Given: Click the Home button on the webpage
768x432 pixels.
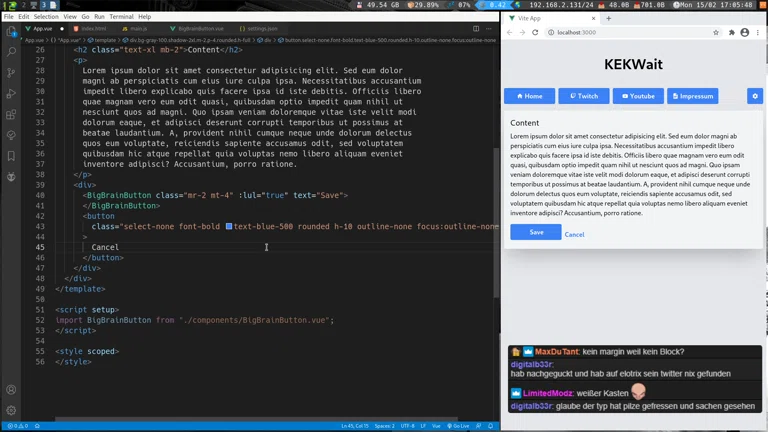Looking at the screenshot, I should click(x=529, y=96).
